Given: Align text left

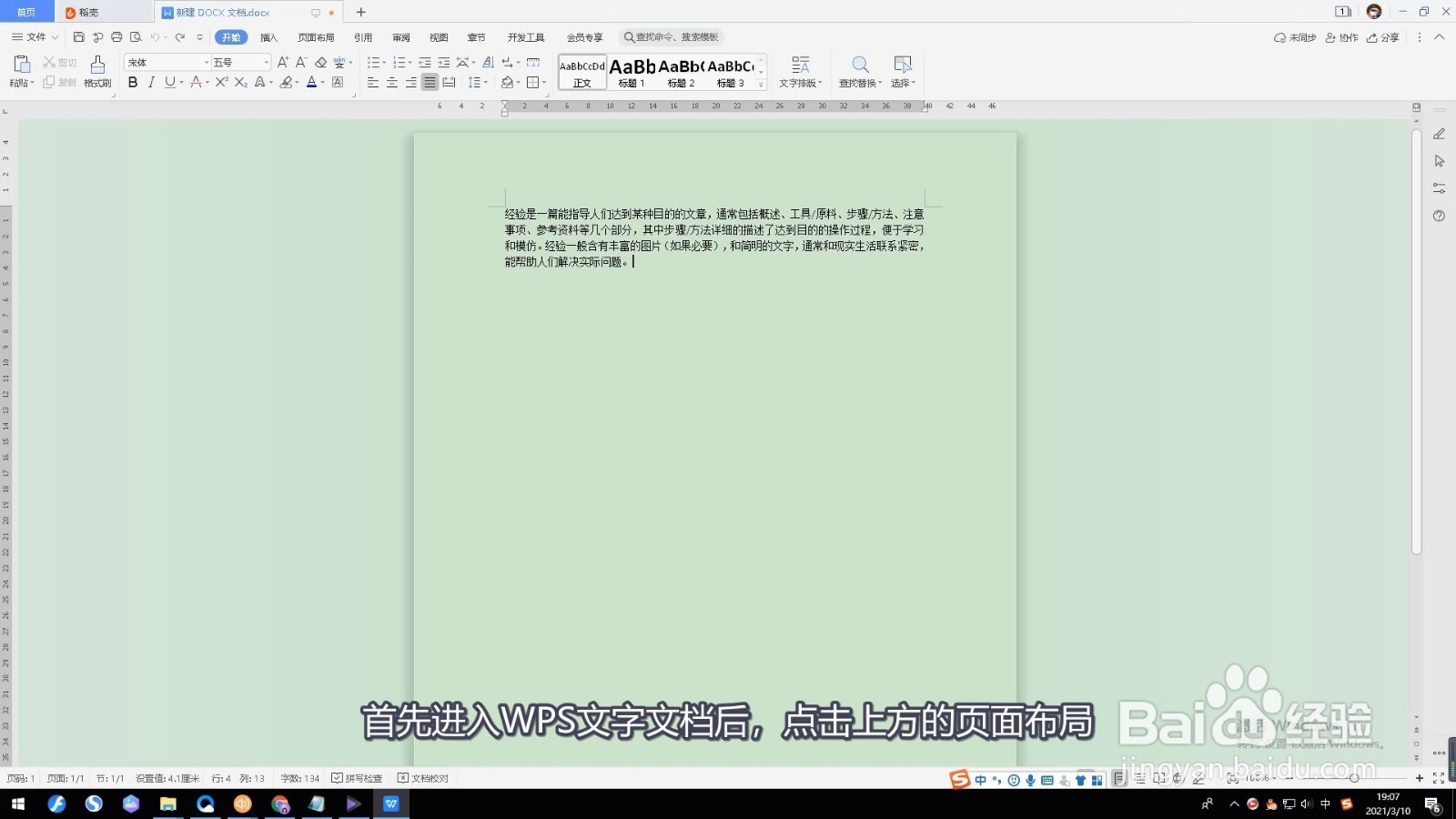Looking at the screenshot, I should coord(373,82).
